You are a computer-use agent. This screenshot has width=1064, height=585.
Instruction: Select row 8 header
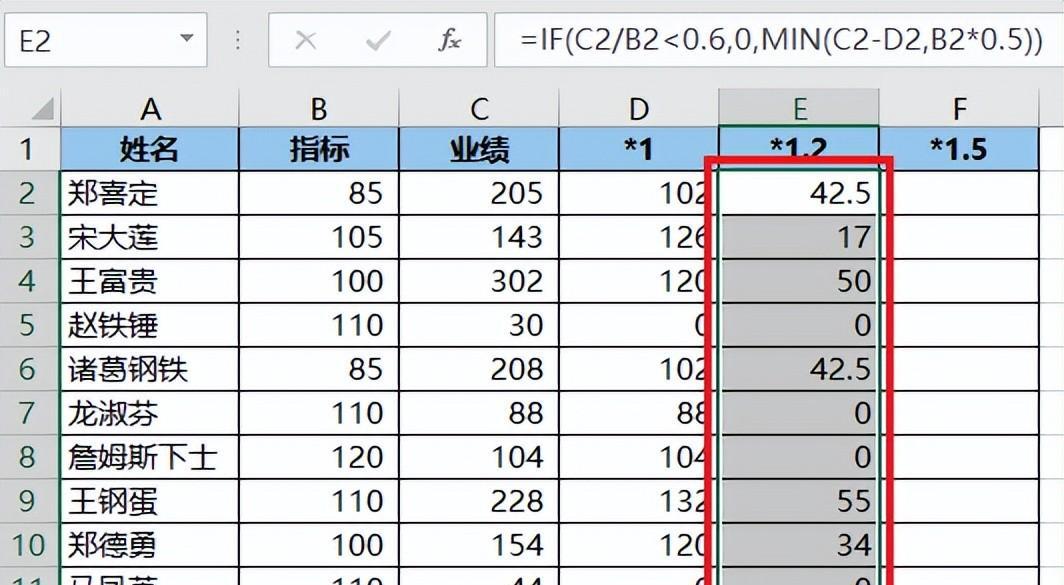[x=30, y=457]
